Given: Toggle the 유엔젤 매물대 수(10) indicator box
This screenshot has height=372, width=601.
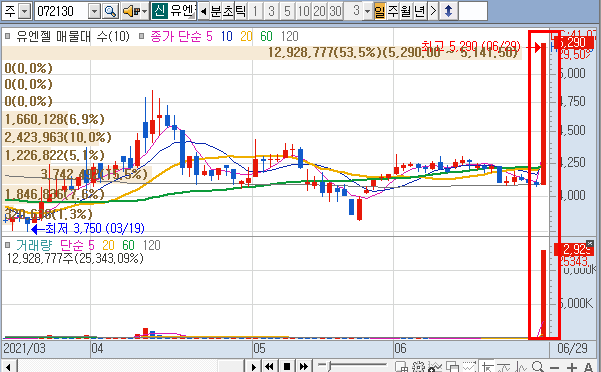Looking at the screenshot, I should click(x=7, y=36).
